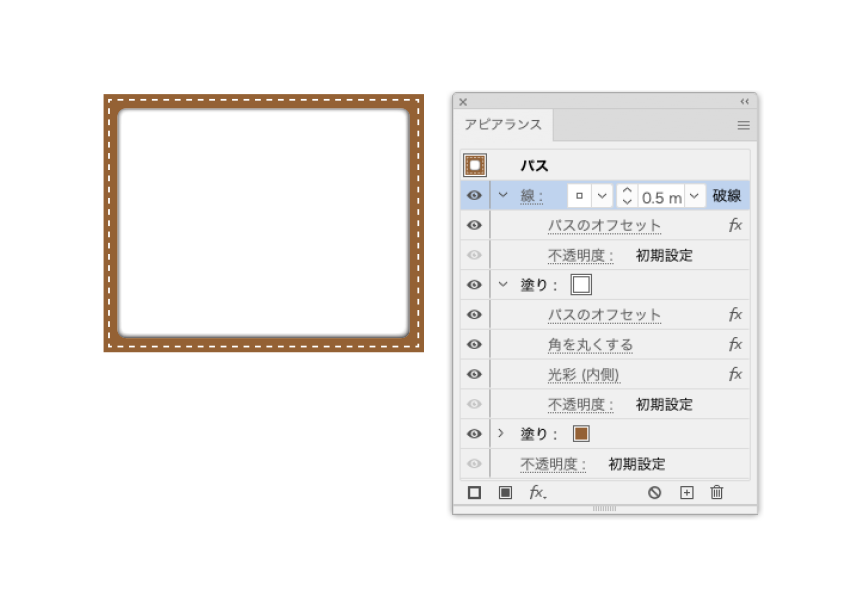Click the white 塗り fill color swatch
The width and height of the screenshot is (860, 612).
580,285
